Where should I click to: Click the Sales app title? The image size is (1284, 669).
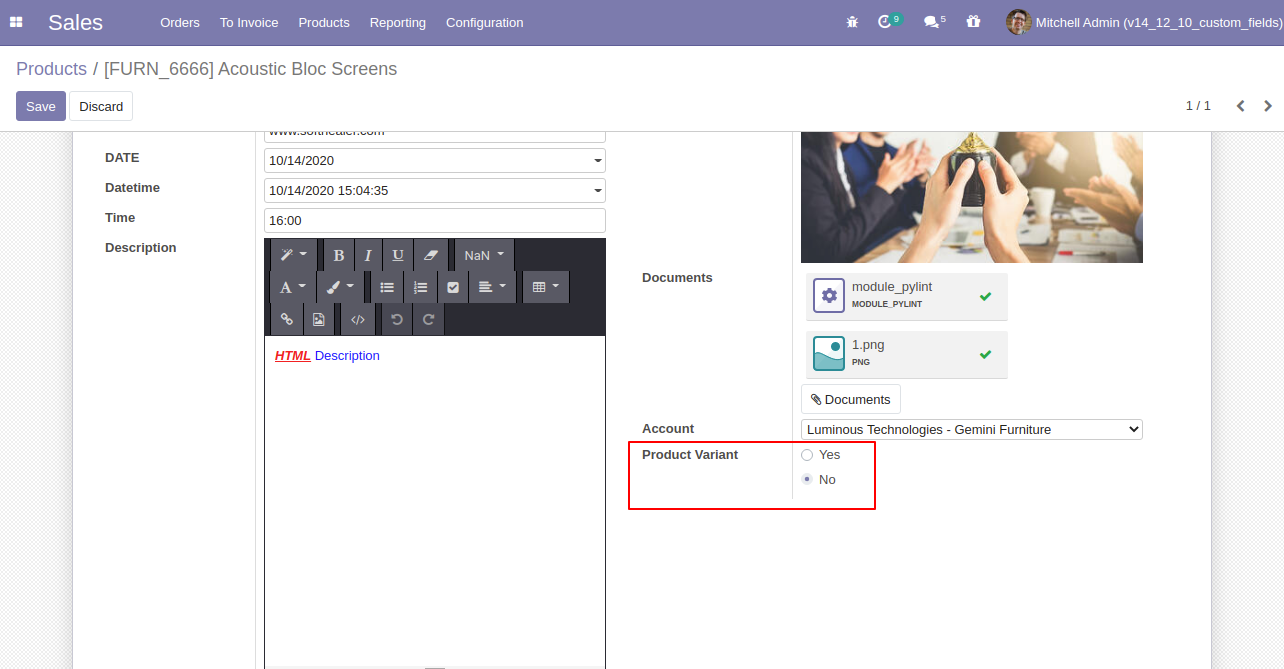point(75,22)
